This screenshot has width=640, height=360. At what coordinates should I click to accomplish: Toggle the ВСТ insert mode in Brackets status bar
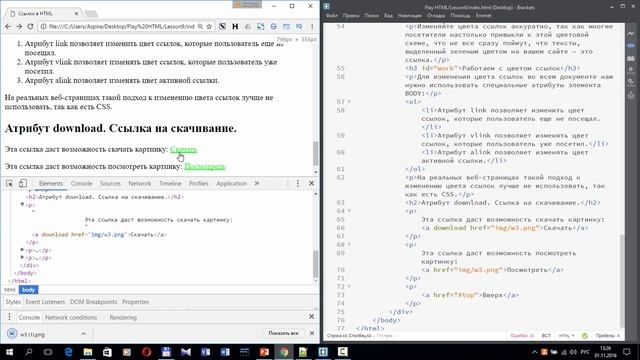pos(546,336)
